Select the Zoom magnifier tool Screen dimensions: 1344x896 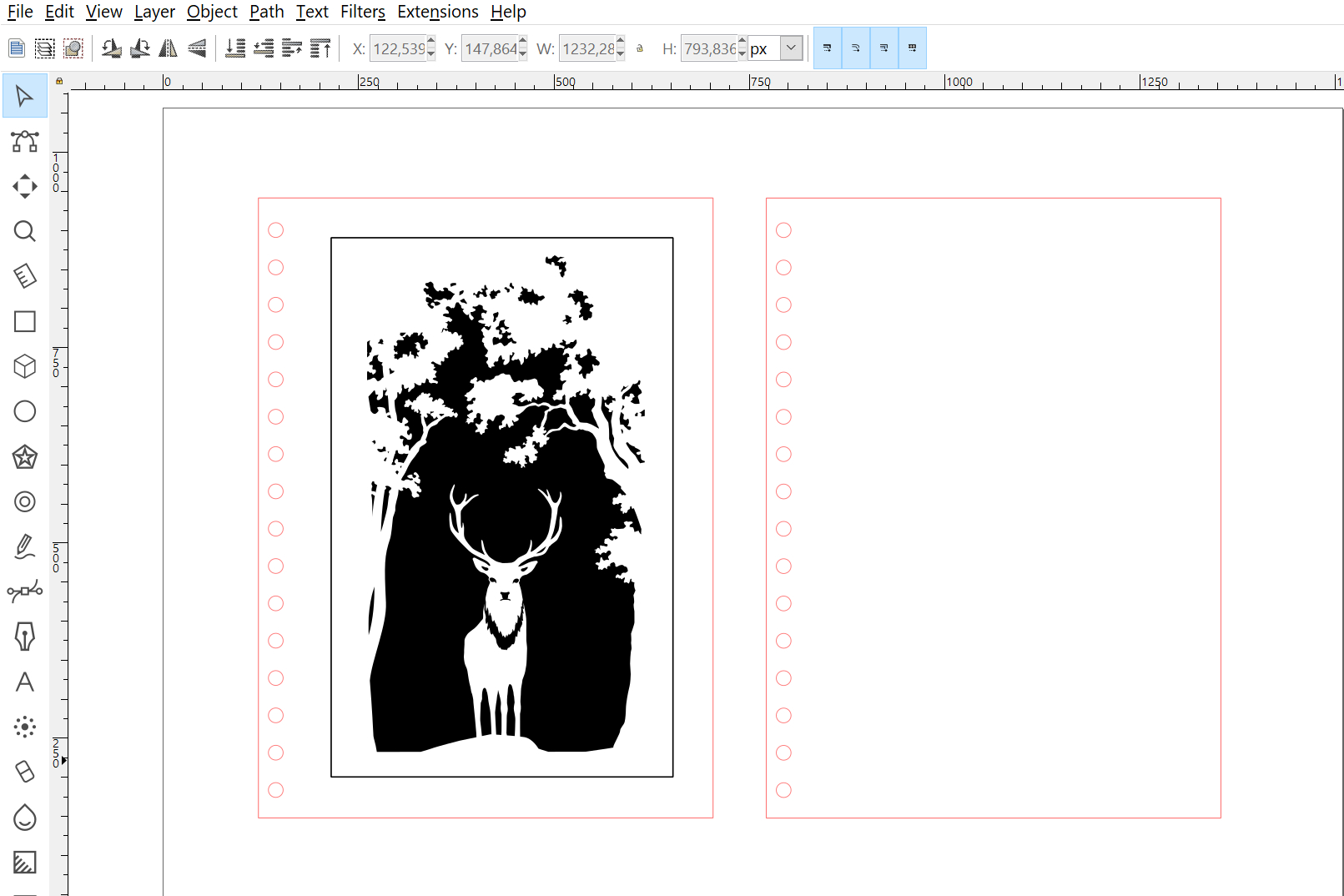[x=24, y=231]
